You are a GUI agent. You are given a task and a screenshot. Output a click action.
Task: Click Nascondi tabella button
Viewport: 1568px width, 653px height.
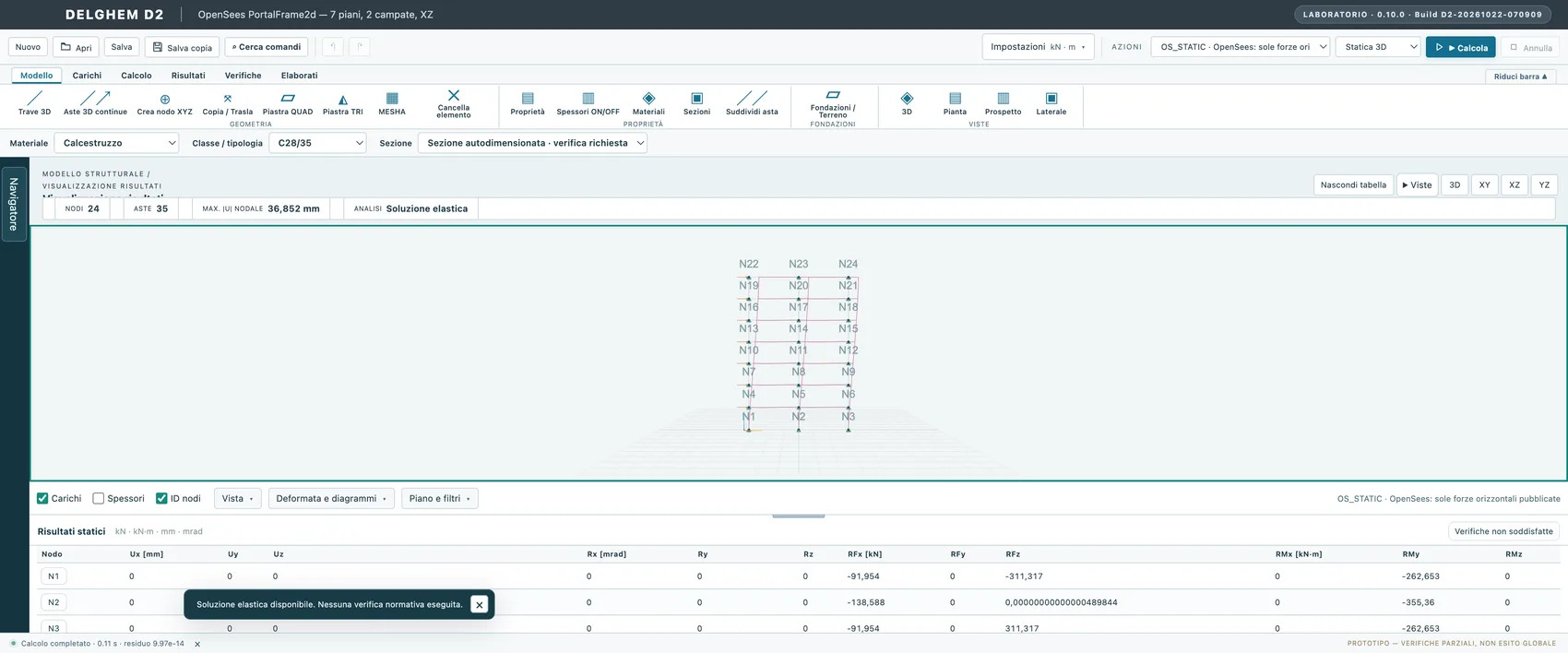(1353, 184)
